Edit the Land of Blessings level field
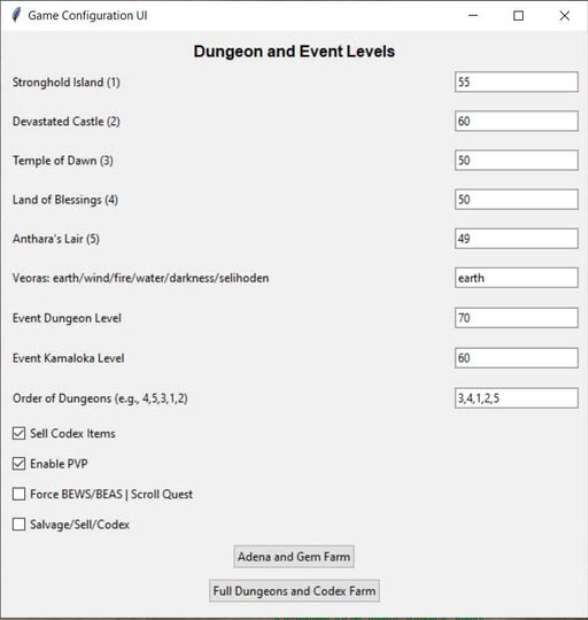588x620 pixels. pos(516,199)
